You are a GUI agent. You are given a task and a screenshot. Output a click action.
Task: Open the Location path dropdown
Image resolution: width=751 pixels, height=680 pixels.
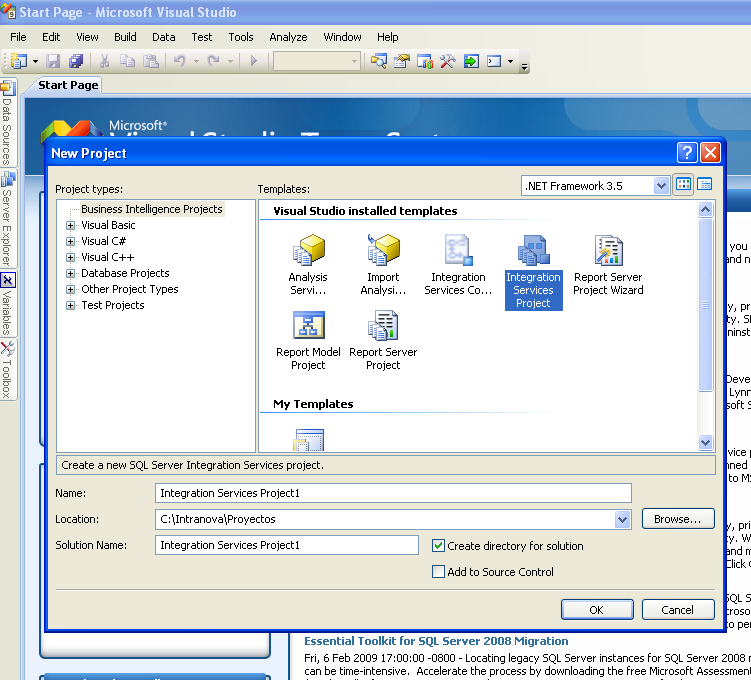pyautogui.click(x=623, y=519)
